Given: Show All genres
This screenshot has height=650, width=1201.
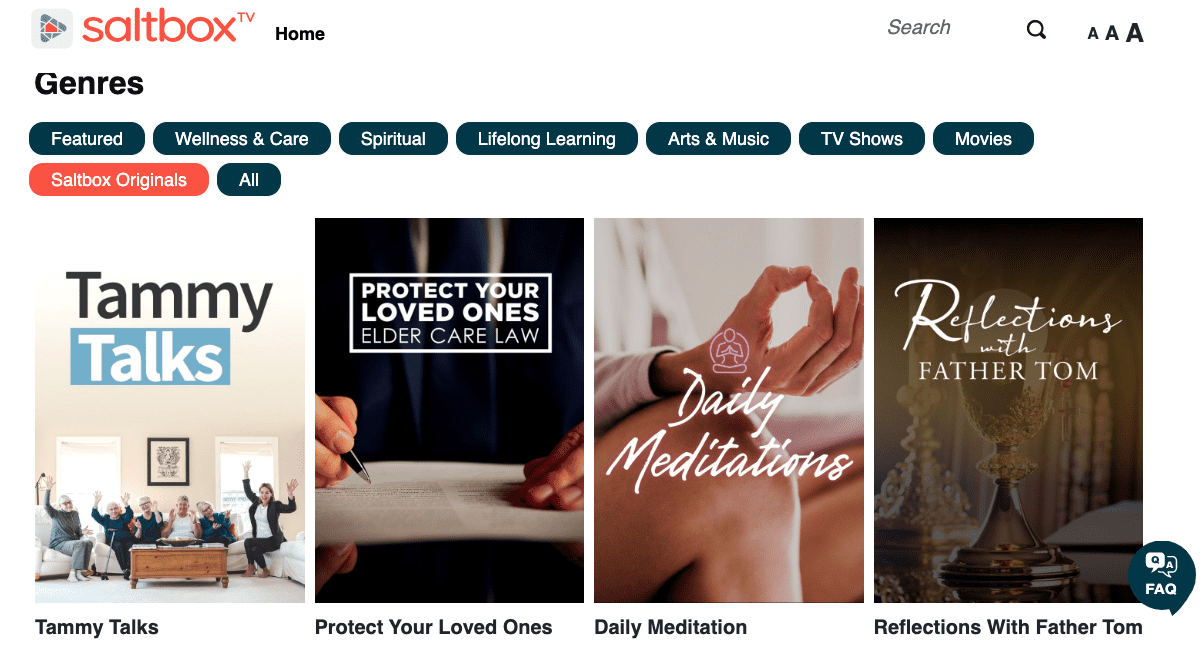Looking at the screenshot, I should [x=249, y=180].
